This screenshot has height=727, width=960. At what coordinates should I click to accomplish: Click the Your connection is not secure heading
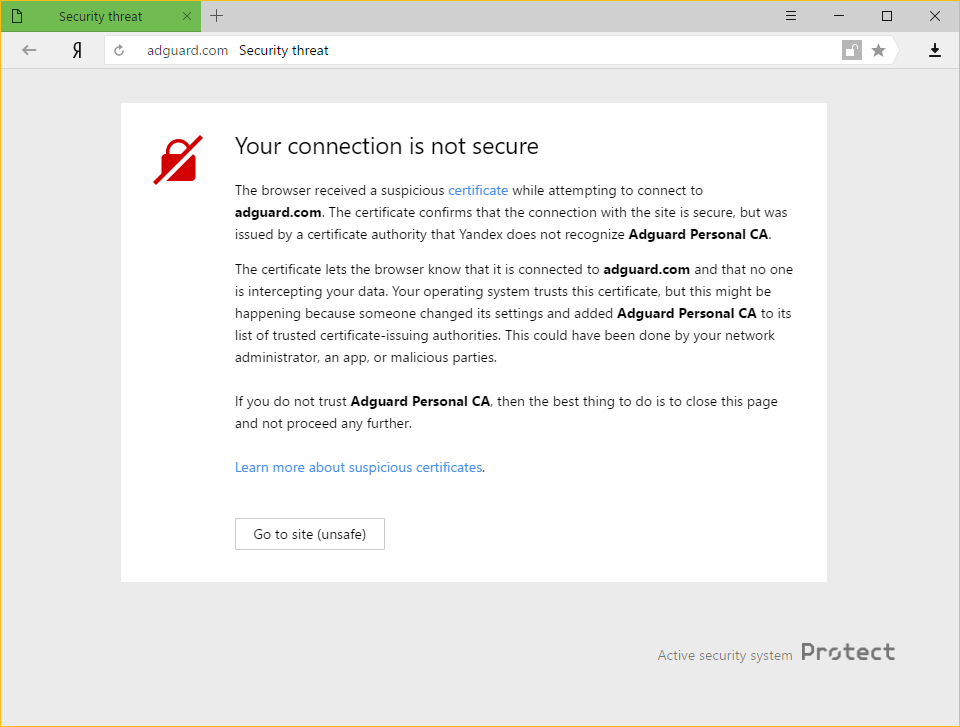point(387,146)
